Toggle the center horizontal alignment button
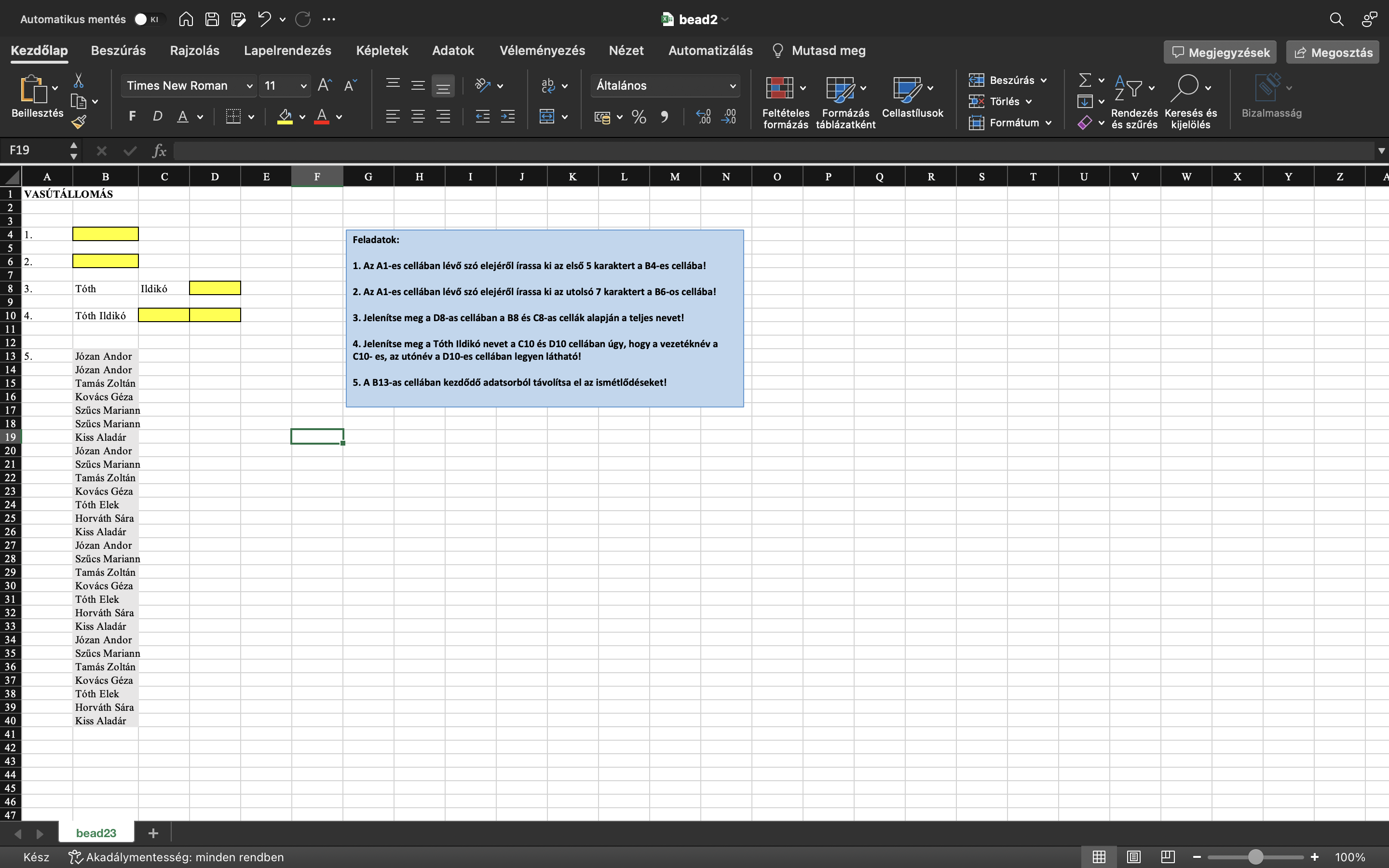1389x868 pixels. [418, 117]
